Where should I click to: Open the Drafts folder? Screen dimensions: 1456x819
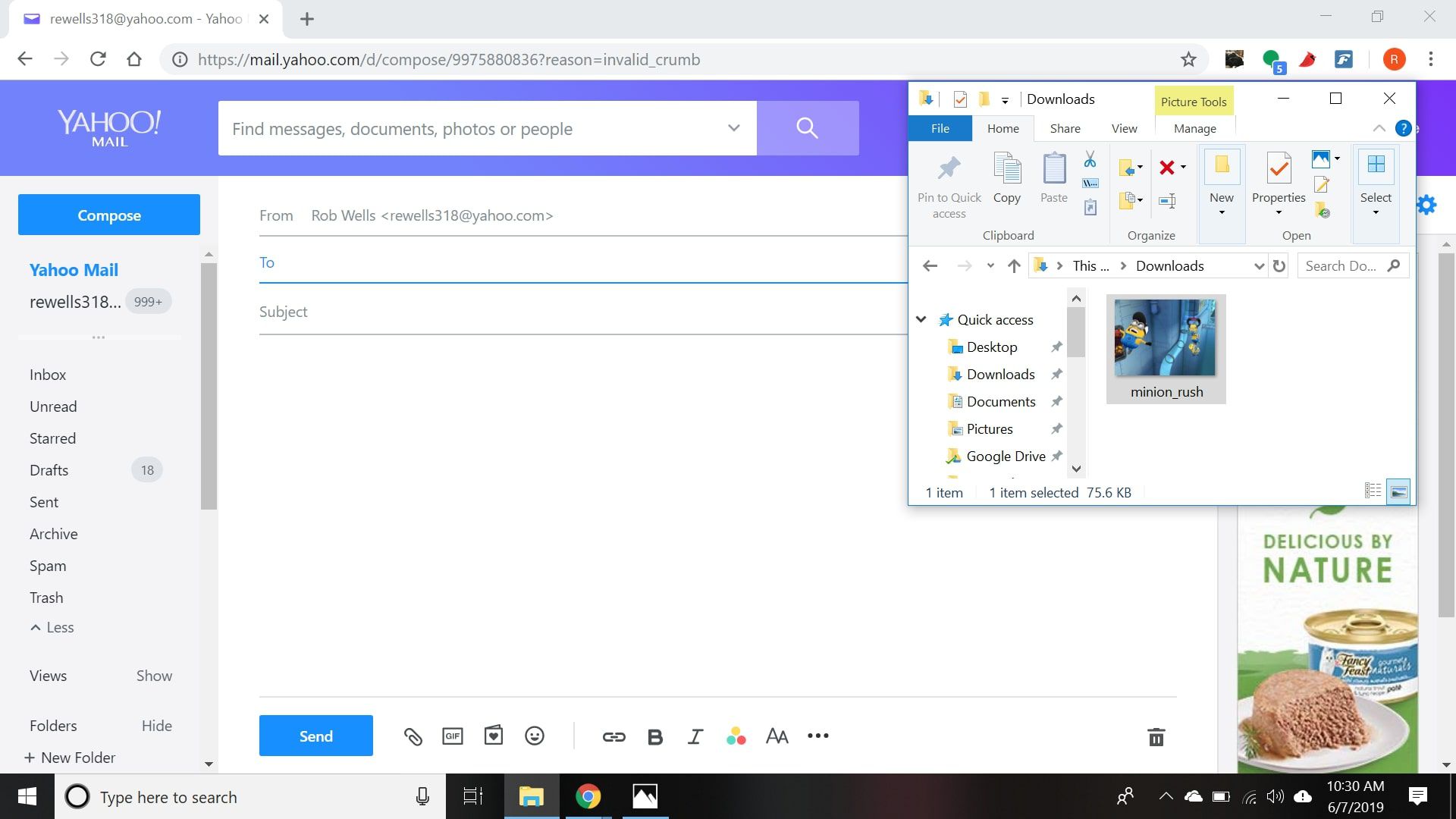49,470
